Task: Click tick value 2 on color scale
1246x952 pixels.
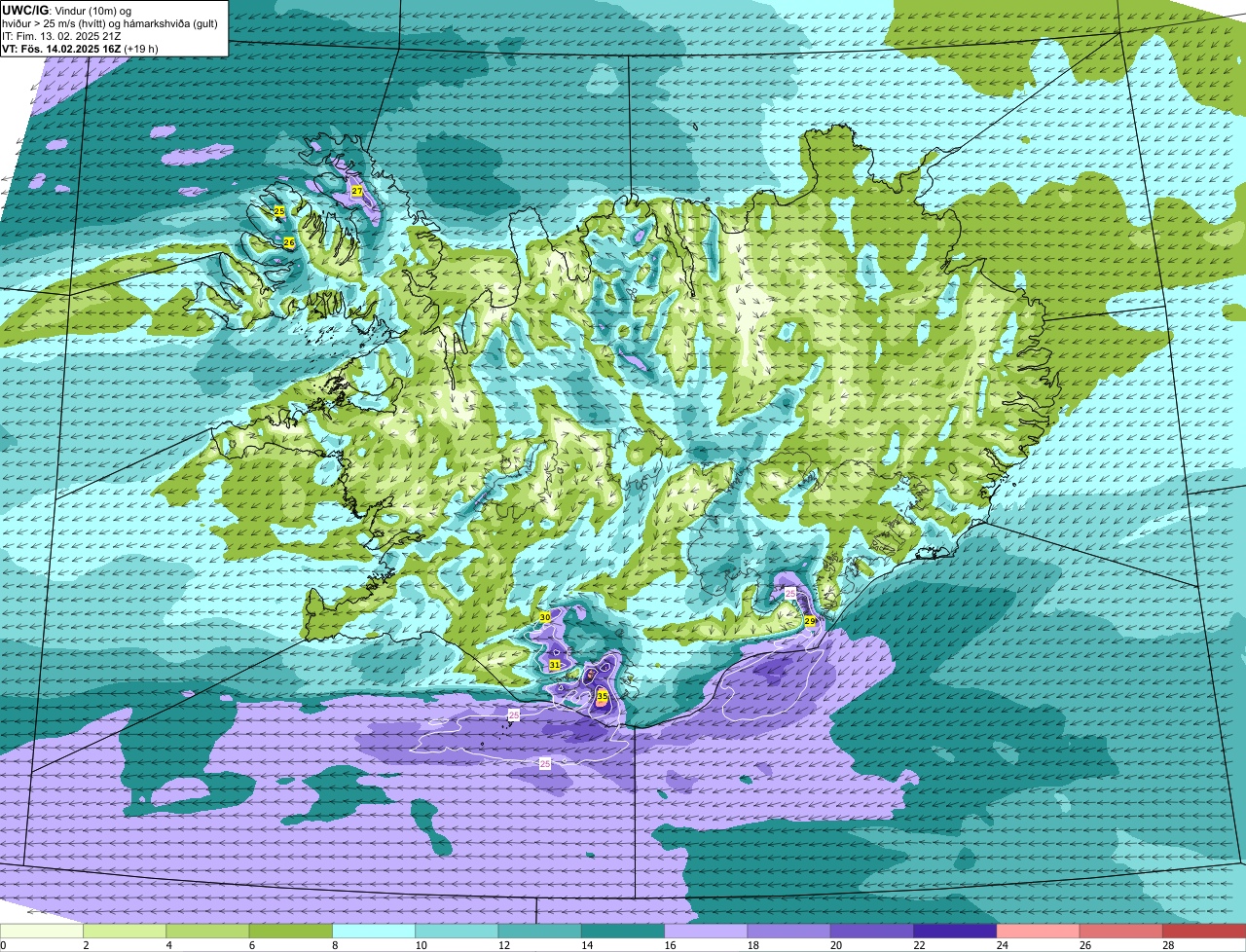Action: coord(86,945)
